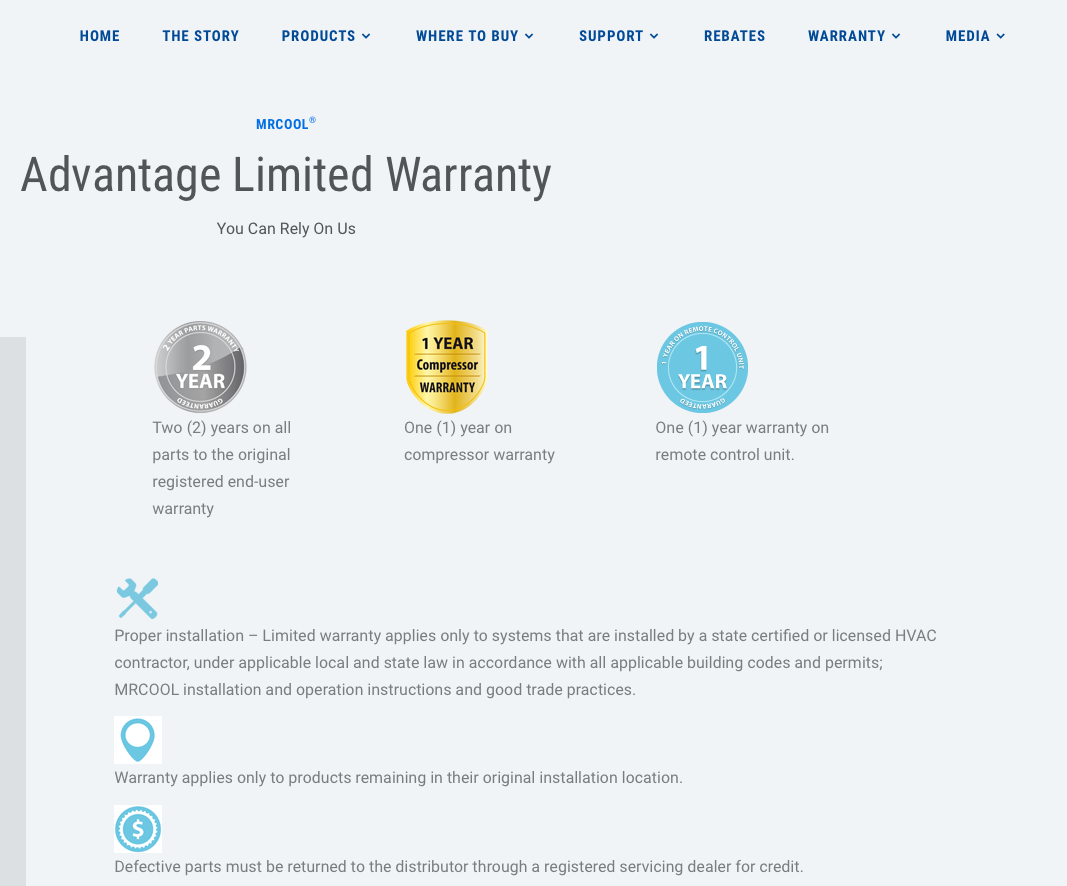Click the dollar sign credit icon

138,829
